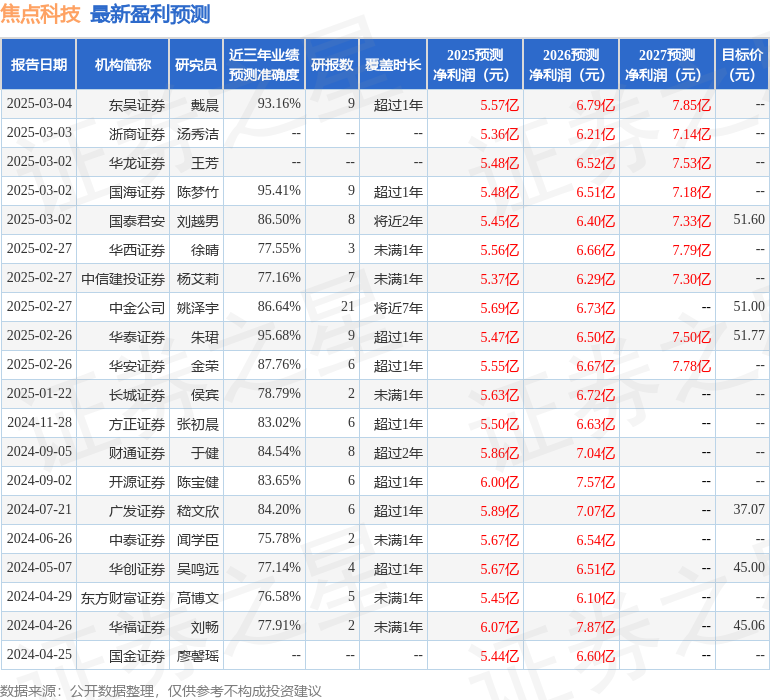
Task: Select the 目标价 column header
Action: [742, 64]
